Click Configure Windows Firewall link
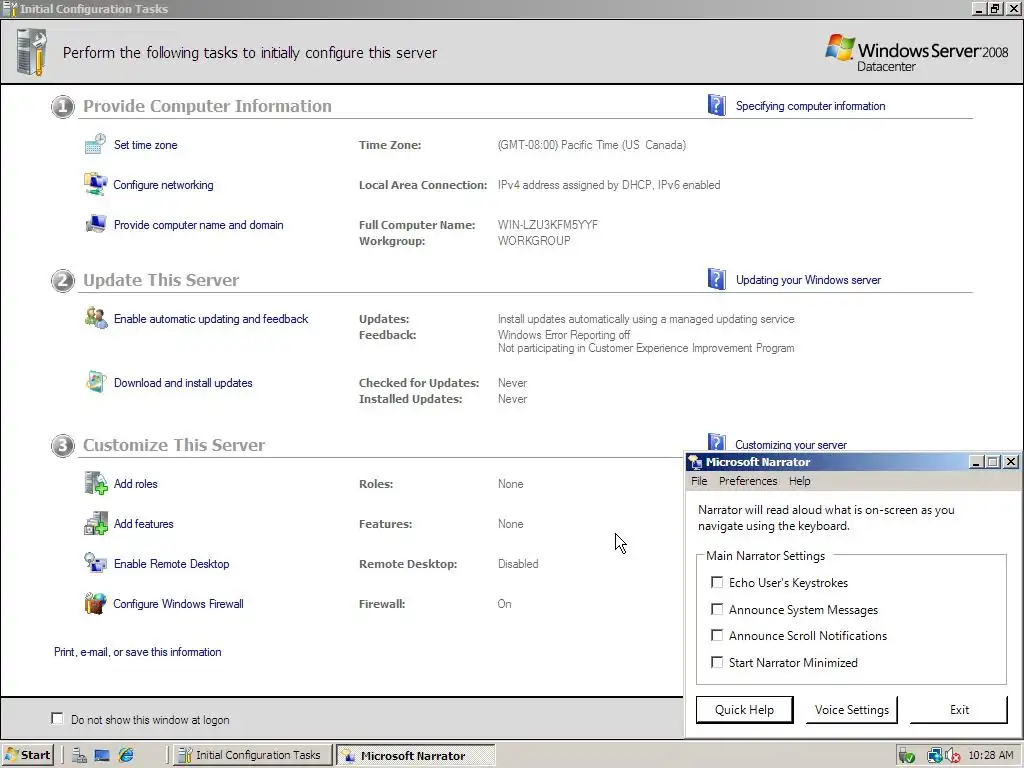This screenshot has height=768, width=1024. [x=178, y=603]
